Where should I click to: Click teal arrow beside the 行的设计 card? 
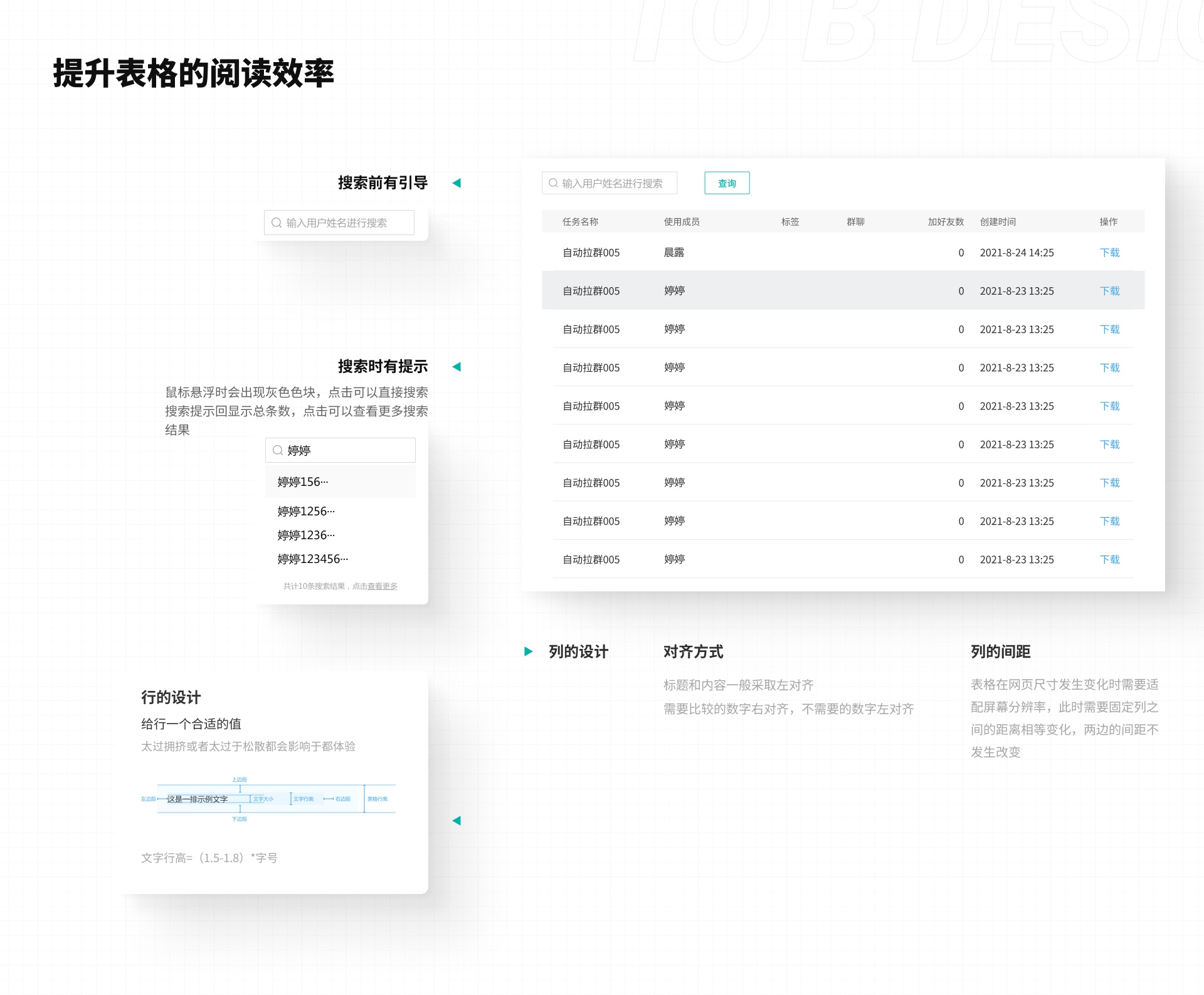coord(457,820)
